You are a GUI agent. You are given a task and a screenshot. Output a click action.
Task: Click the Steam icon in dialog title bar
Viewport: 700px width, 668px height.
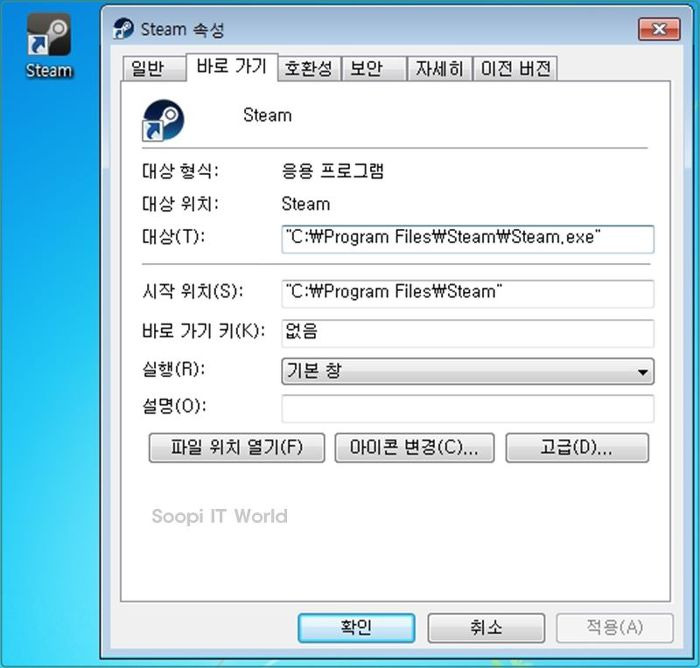pos(123,29)
